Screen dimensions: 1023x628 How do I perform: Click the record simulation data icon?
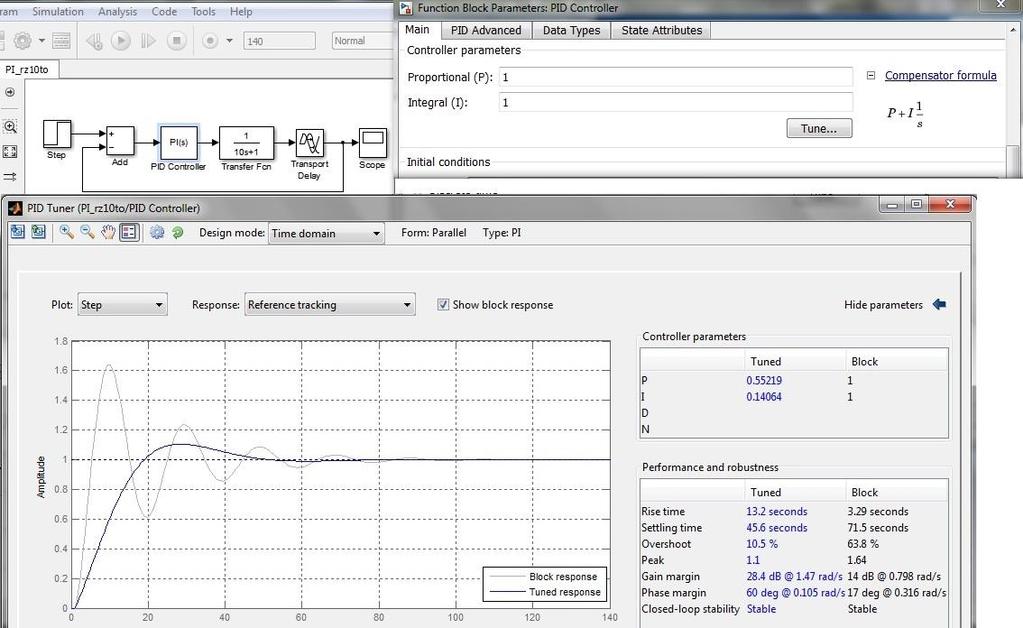point(210,41)
